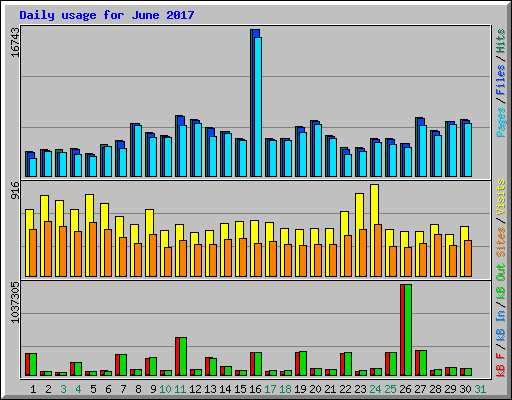The image size is (512, 400).
Task: Click day label 15 on the x-axis
Action: tap(240, 389)
